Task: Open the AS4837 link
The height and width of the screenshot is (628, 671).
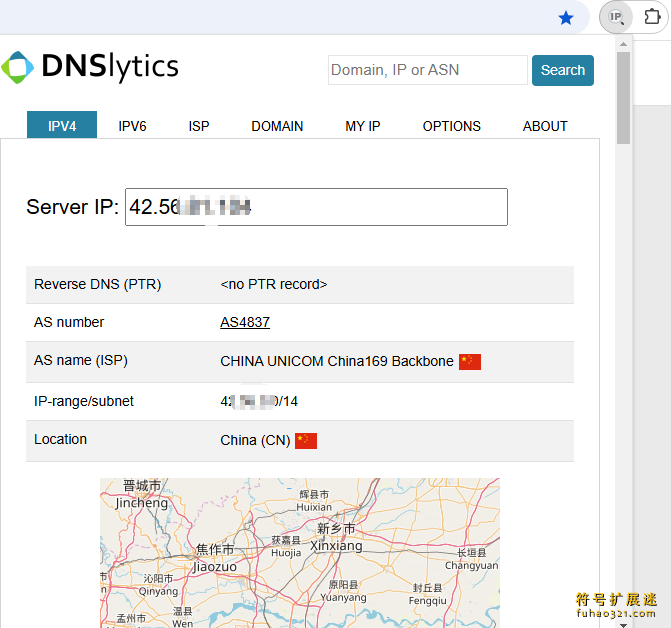Action: click(245, 322)
